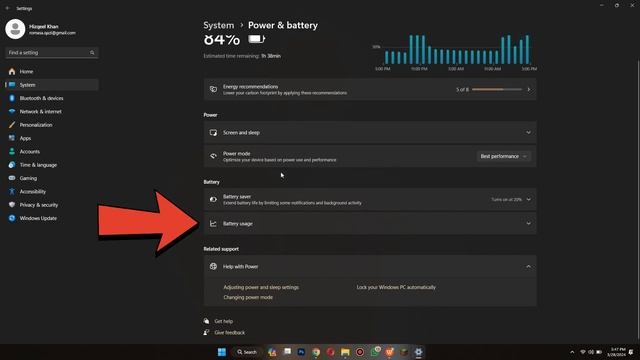The image size is (640, 360).
Task: Click the search magnifier in Find a setting
Action: click(92, 53)
